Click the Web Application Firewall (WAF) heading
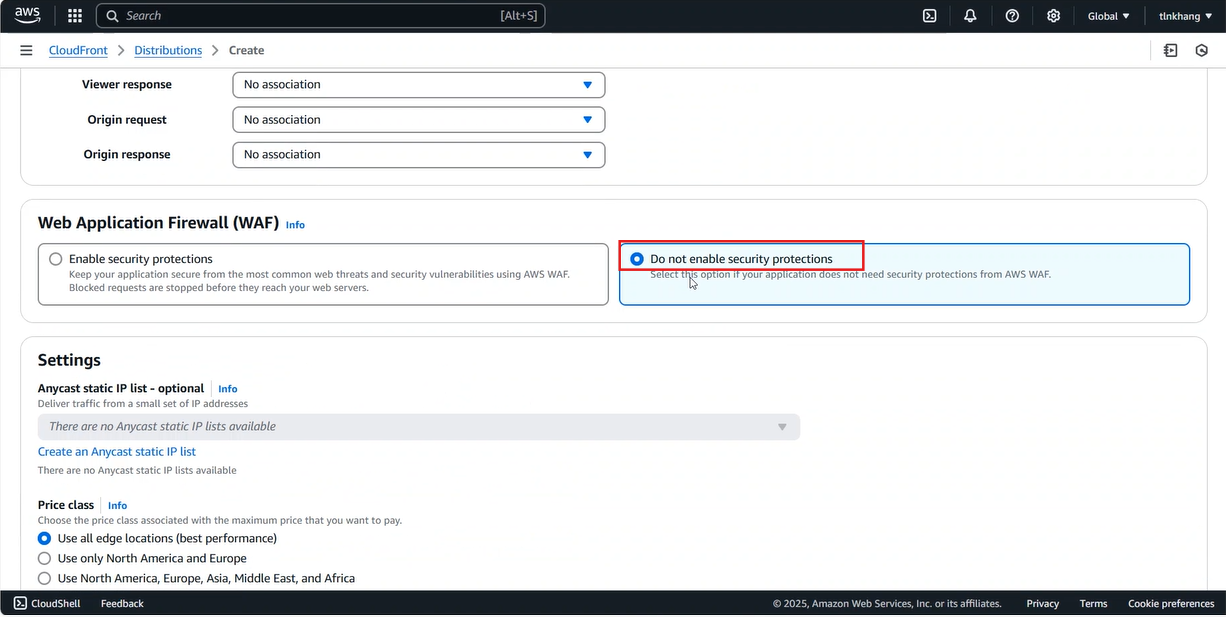The image size is (1226, 617). point(157,224)
